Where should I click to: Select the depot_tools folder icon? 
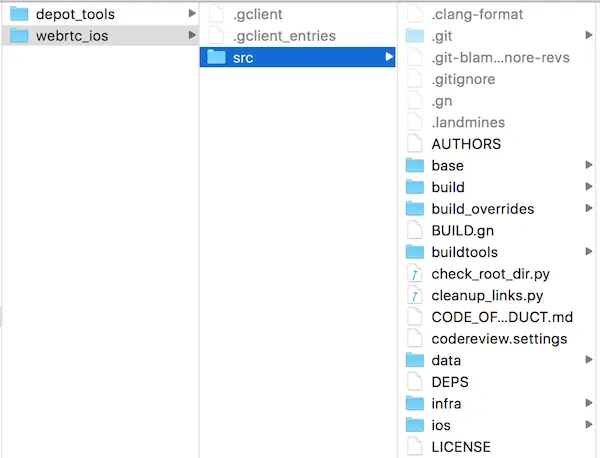pos(19,14)
